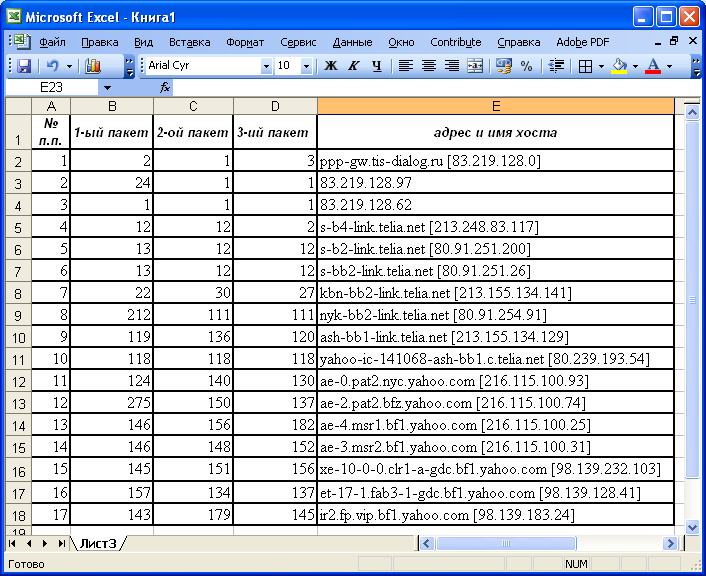Open the Adobe PDF menu
Image resolution: width=706 pixels, height=576 pixels.
583,42
